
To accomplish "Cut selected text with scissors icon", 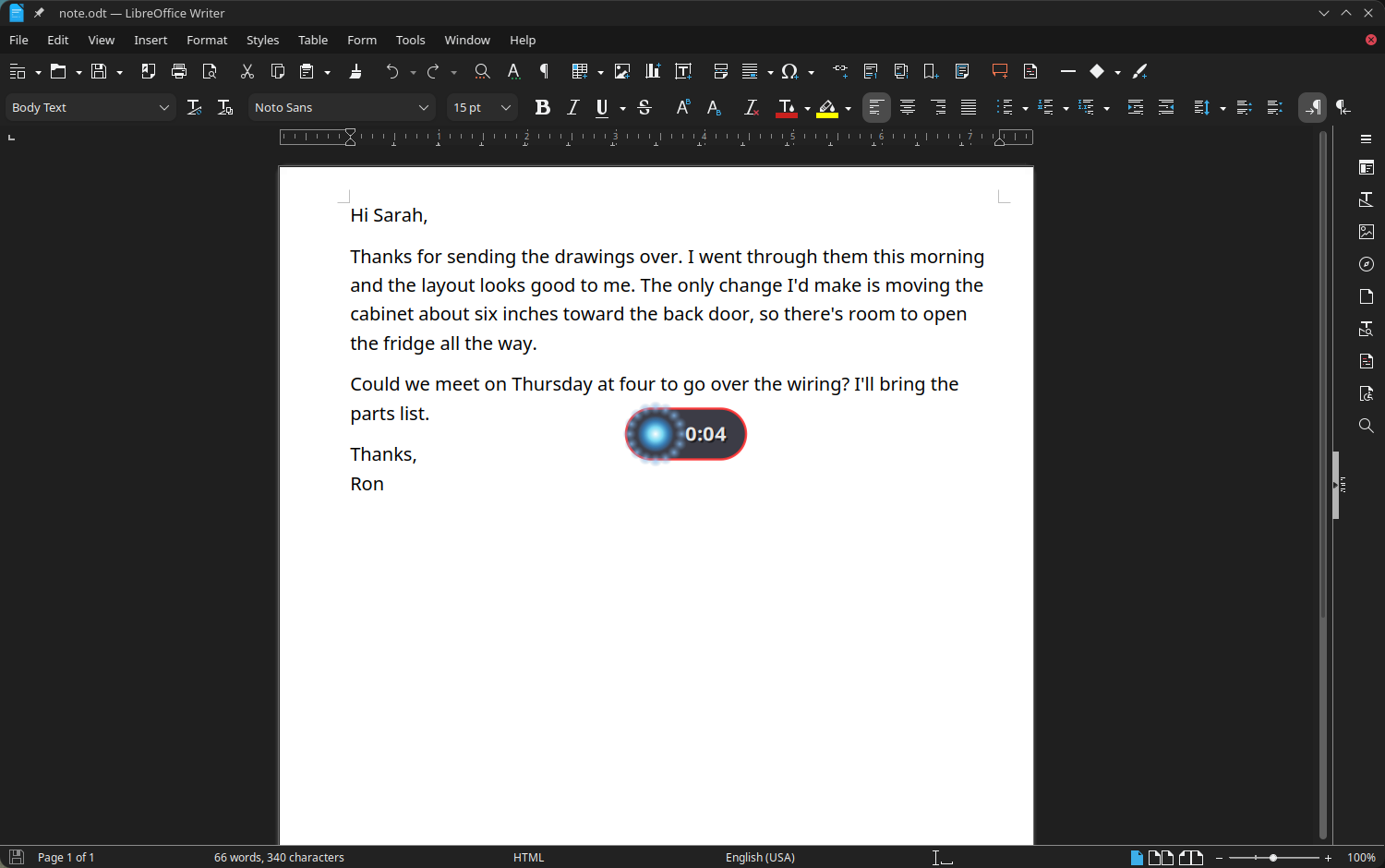I will pyautogui.click(x=247, y=71).
